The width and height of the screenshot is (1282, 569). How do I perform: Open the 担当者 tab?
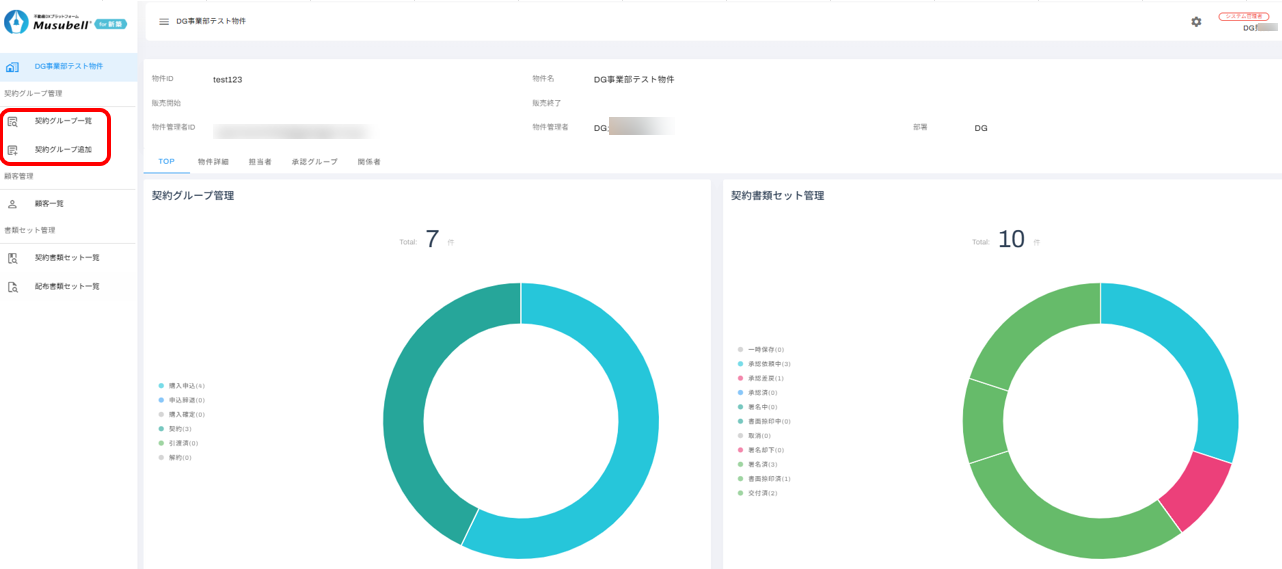point(260,161)
